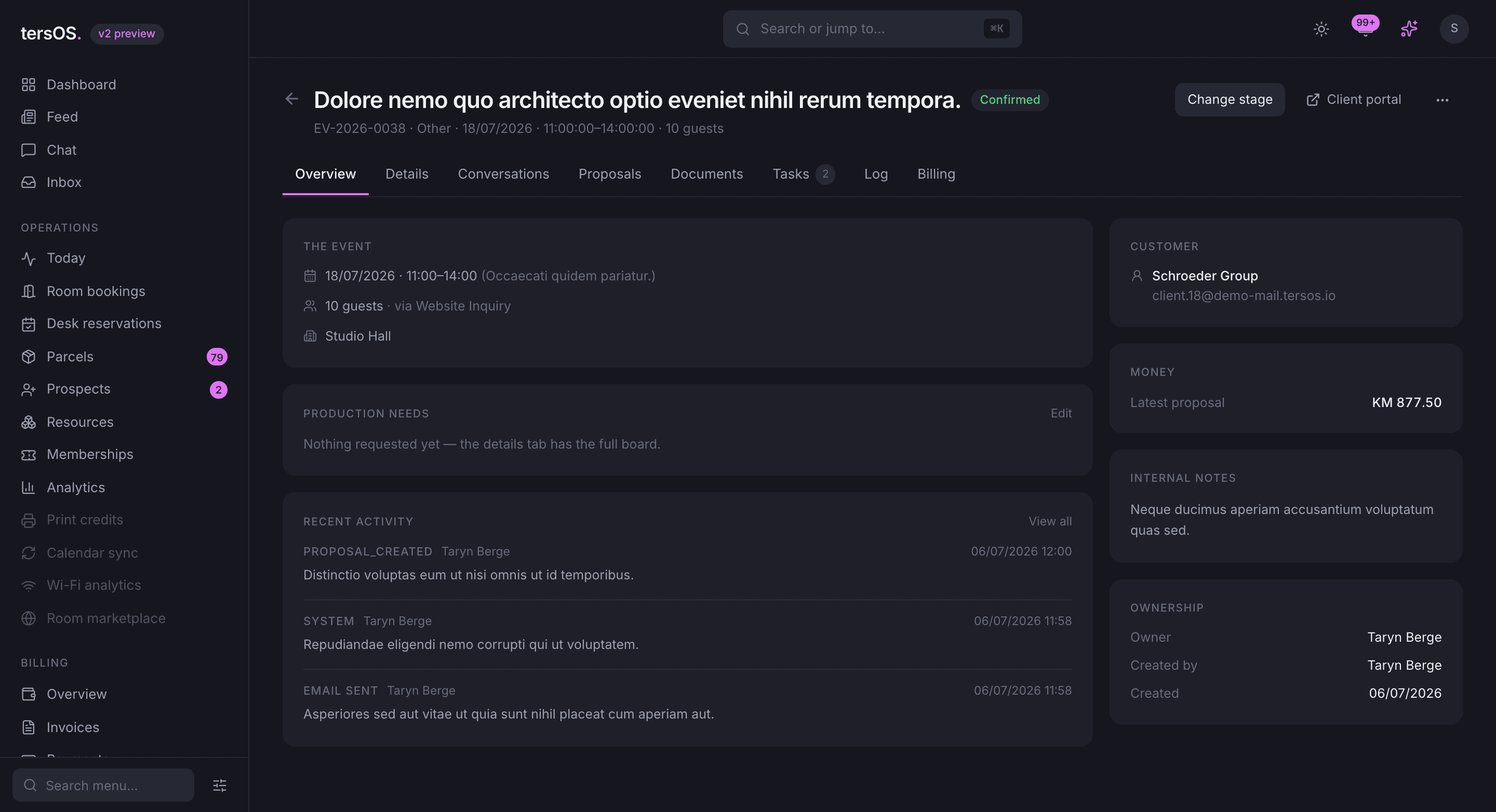
Task: Open the Resources sidebar entry
Action: [124, 422]
